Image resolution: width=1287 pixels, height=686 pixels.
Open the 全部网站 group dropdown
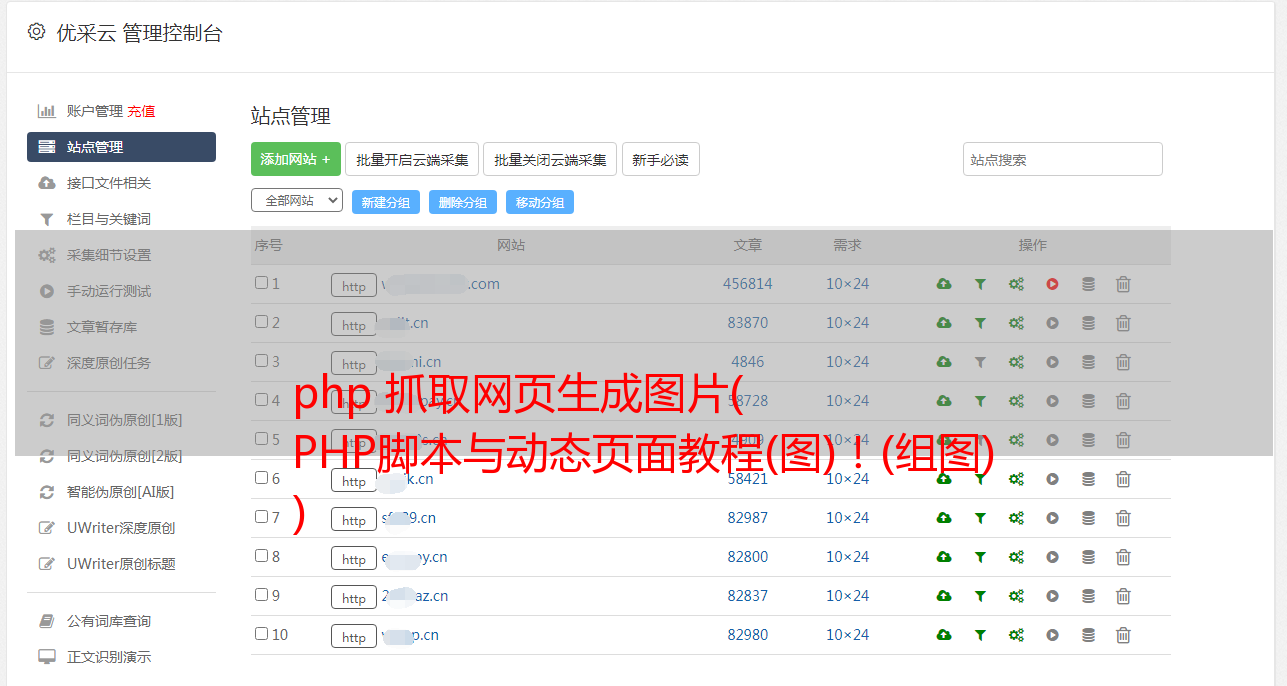pos(297,201)
